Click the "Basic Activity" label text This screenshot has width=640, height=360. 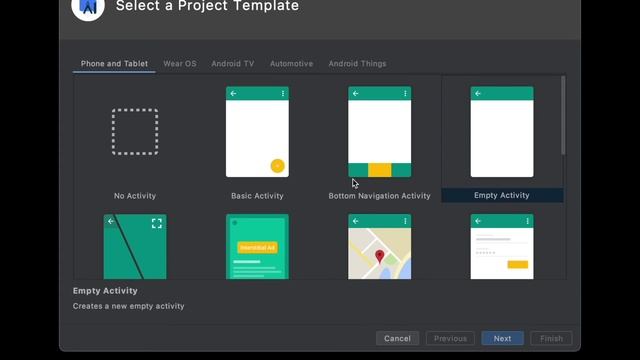(257, 196)
